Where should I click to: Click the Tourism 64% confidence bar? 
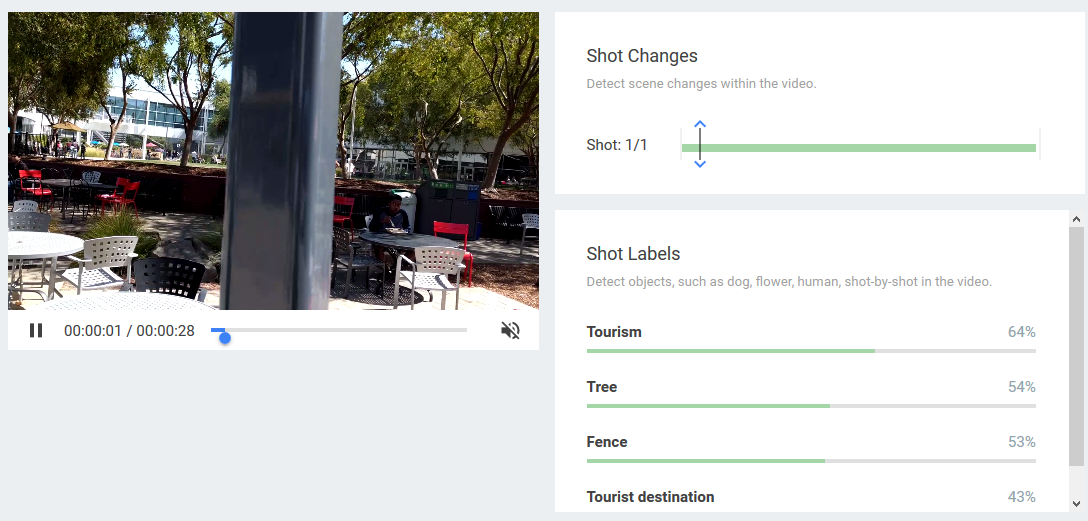click(x=810, y=351)
